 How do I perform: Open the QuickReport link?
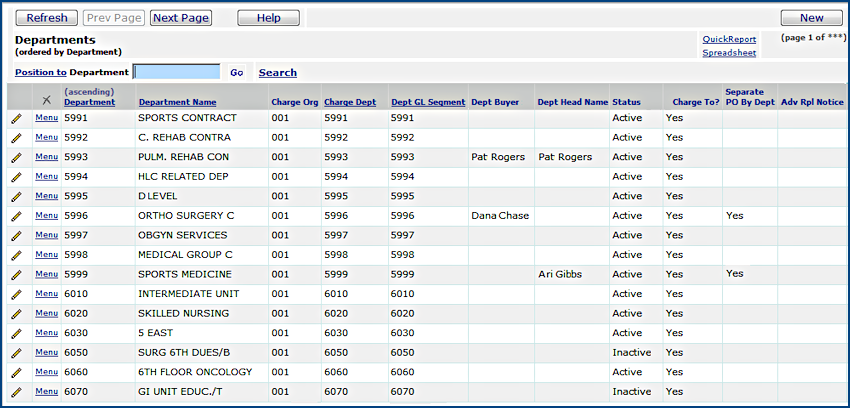click(x=729, y=40)
